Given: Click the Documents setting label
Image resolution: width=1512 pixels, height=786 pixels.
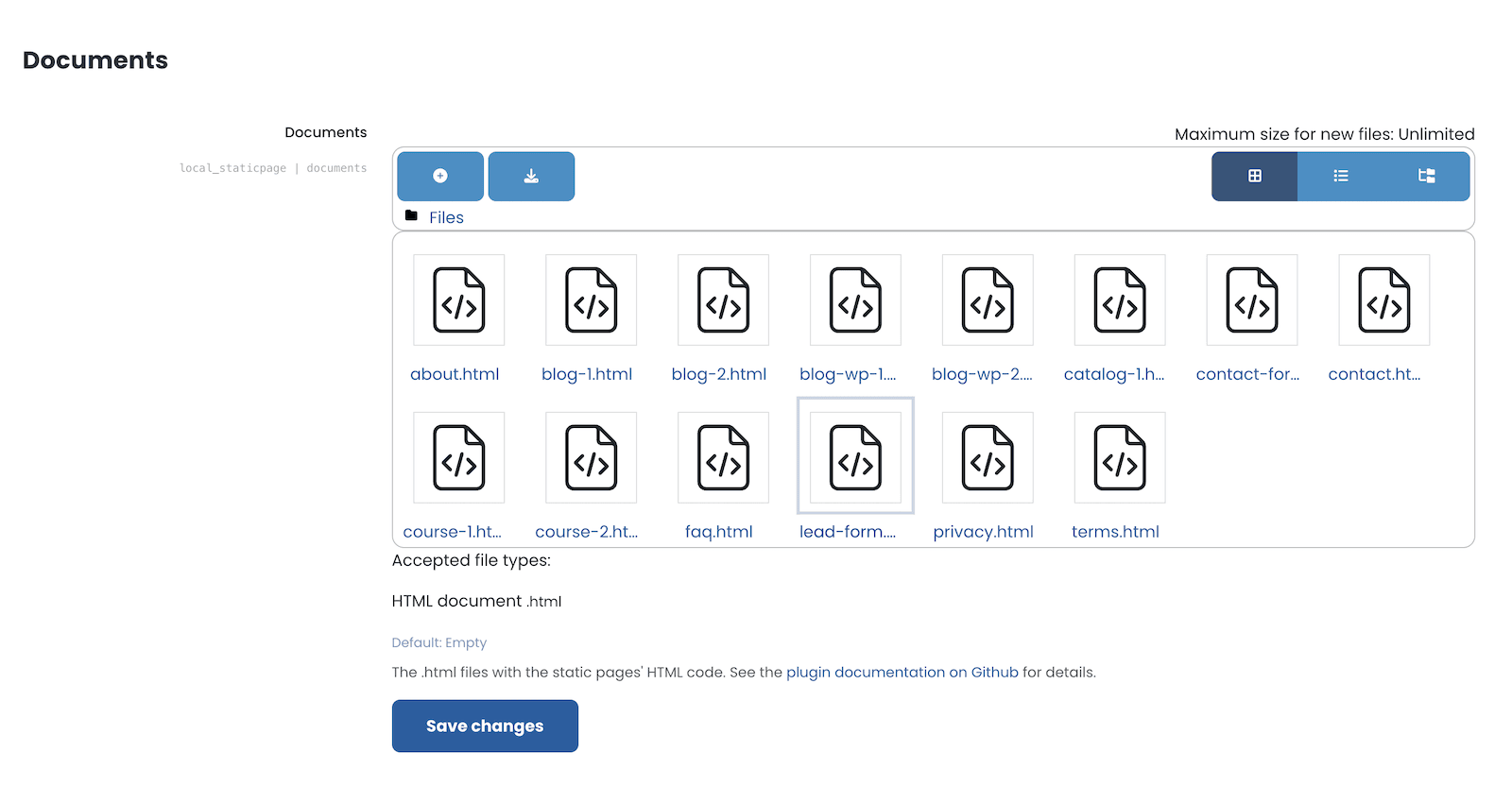Looking at the screenshot, I should 326,132.
